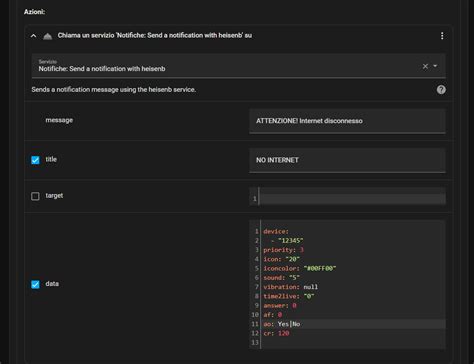Click the 'Azioni:' section label
The height and width of the screenshot is (364, 474).
34,12
